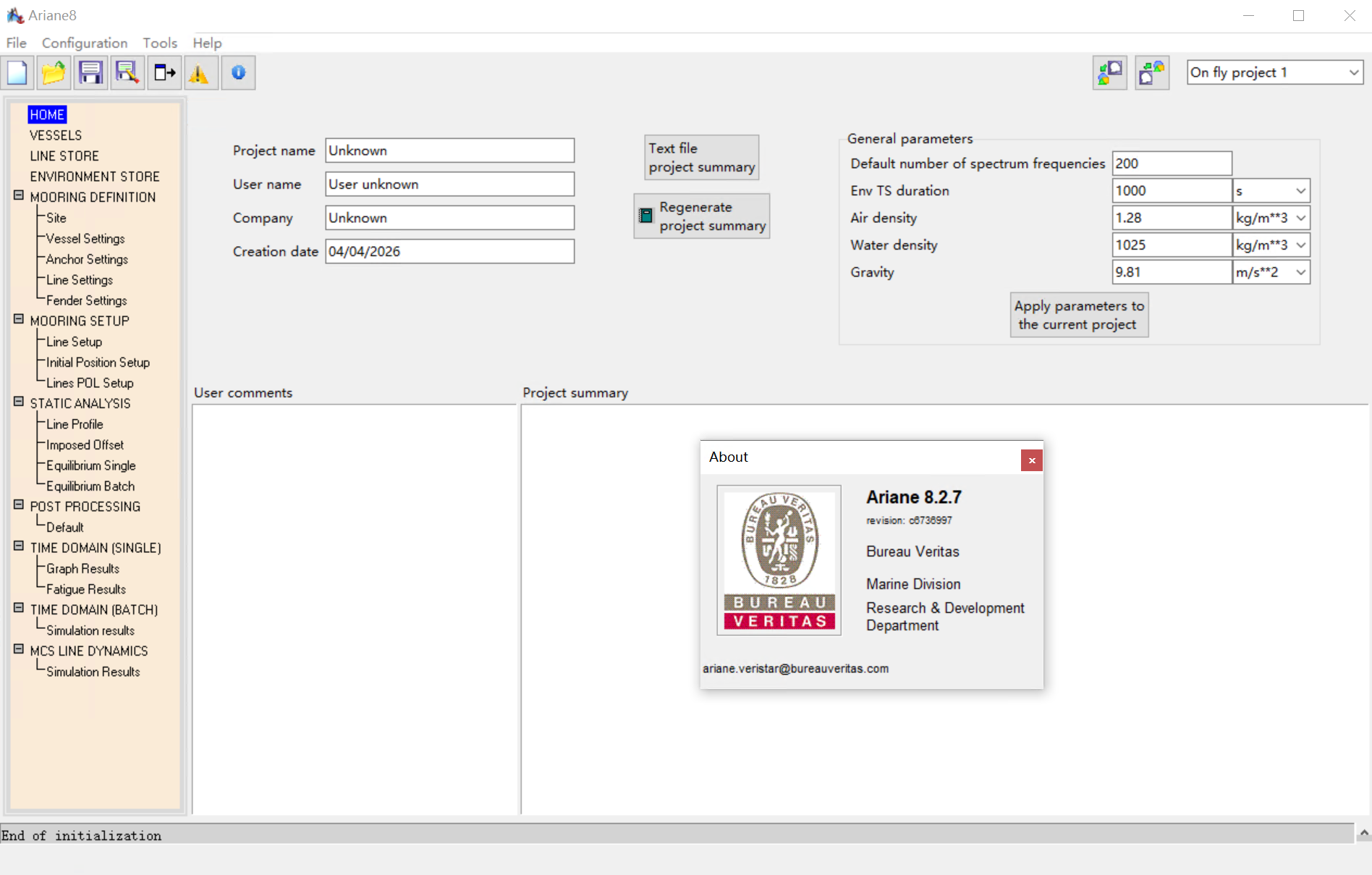This screenshot has width=1372, height=875.
Task: Click inside the User comments text area
Action: click(355, 609)
